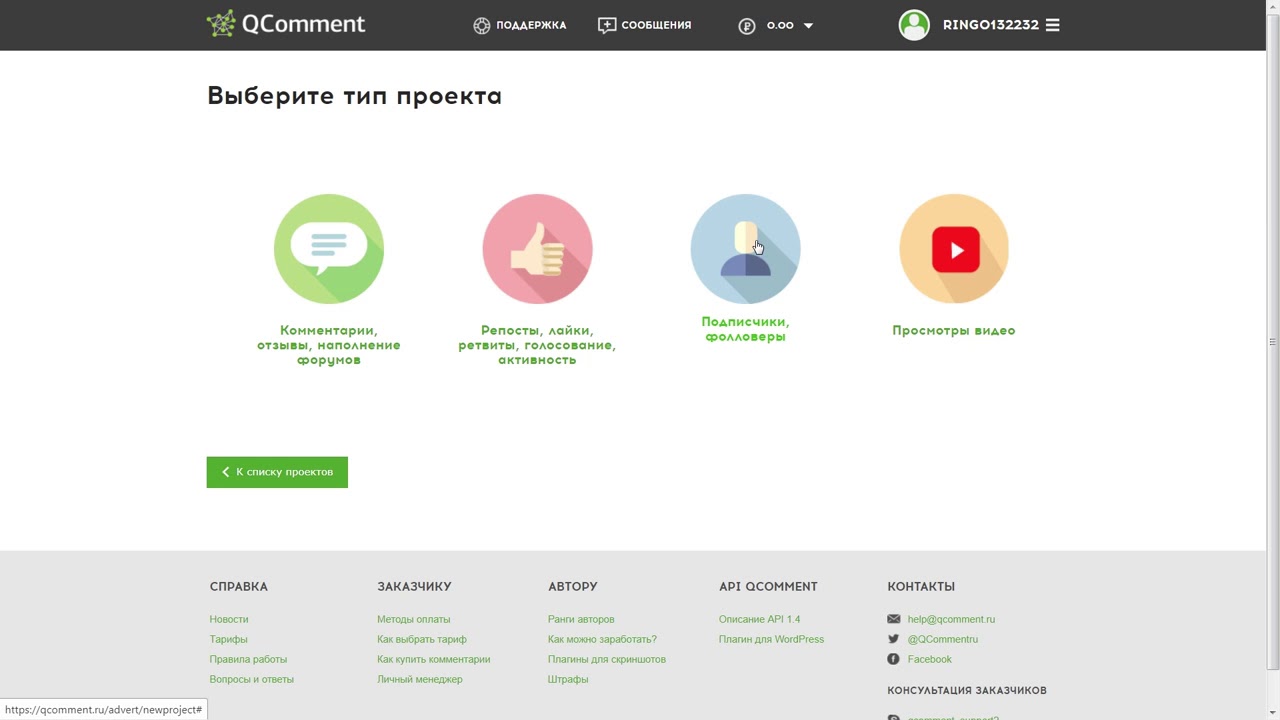Screen dimensions: 1280x720
Task: Open 'Описание API 1.4' footer link
Action: [x=759, y=619]
